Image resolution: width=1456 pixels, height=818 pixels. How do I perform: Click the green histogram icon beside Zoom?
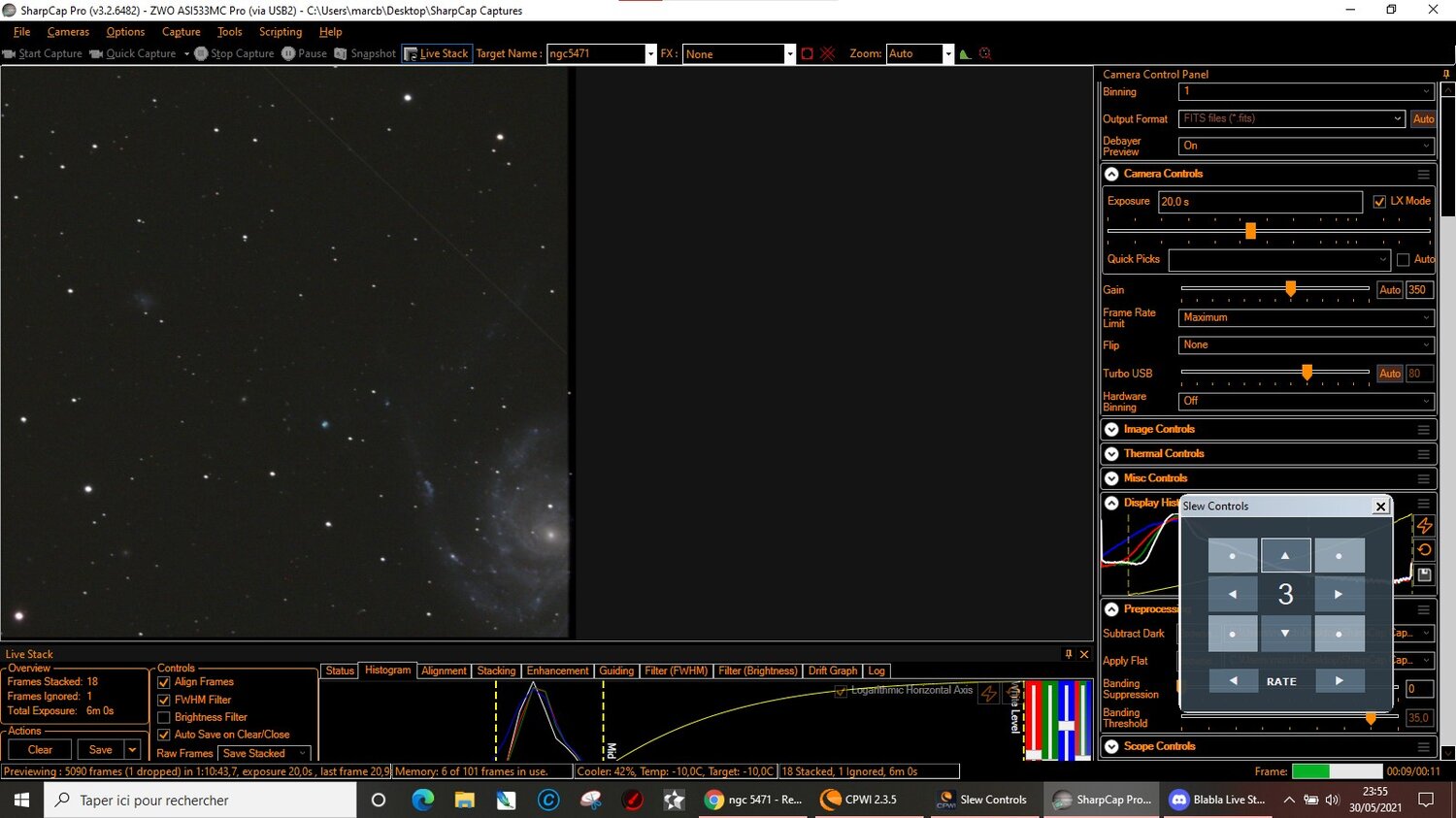coord(965,53)
